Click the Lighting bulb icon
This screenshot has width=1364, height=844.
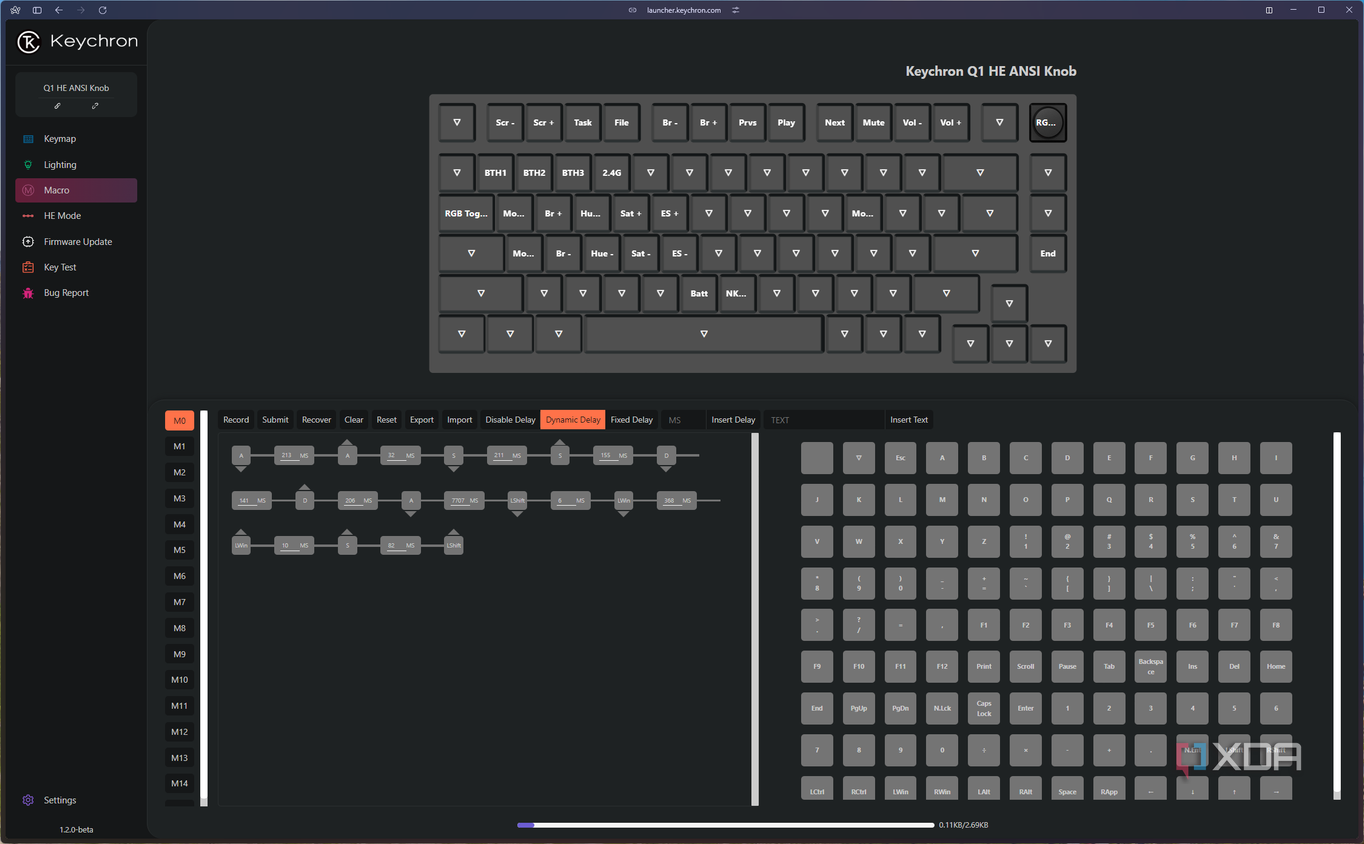click(28, 165)
